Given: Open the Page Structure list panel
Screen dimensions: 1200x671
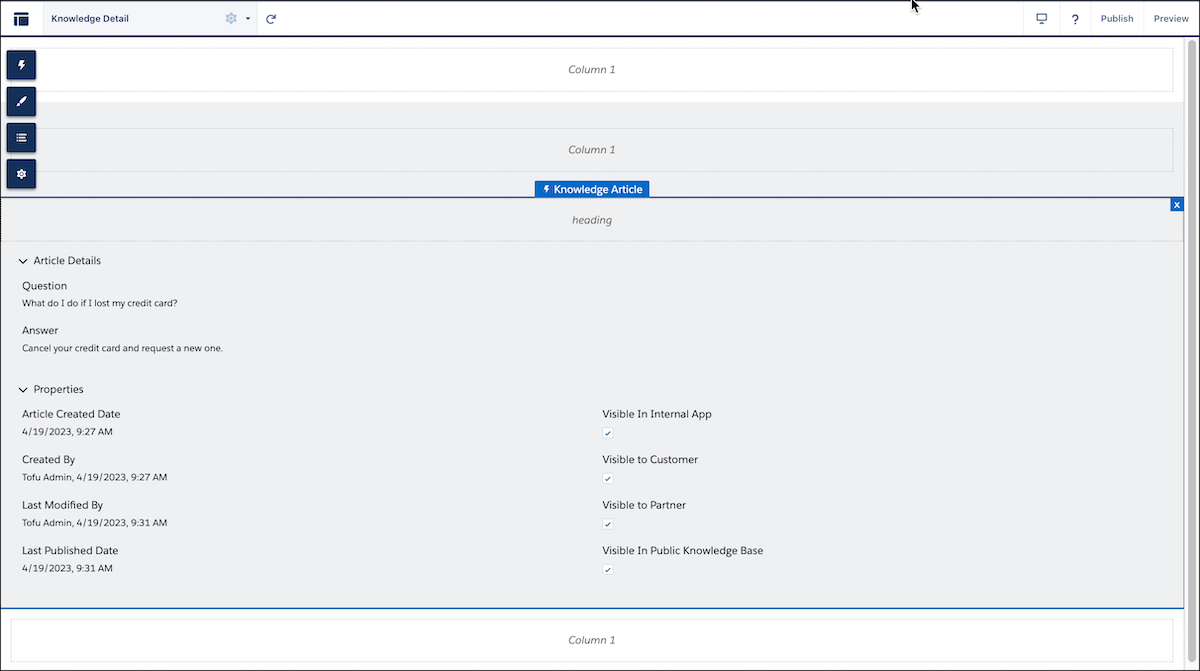Looking at the screenshot, I should click(21, 137).
